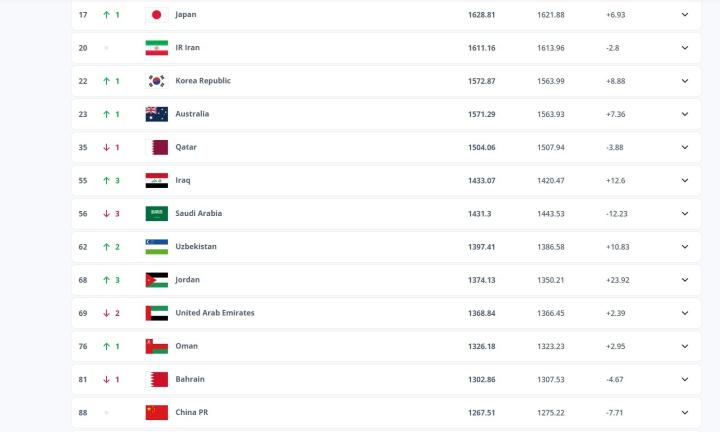The height and width of the screenshot is (432, 720).
Task: Open the Korea Republic team link
Action: 202,81
